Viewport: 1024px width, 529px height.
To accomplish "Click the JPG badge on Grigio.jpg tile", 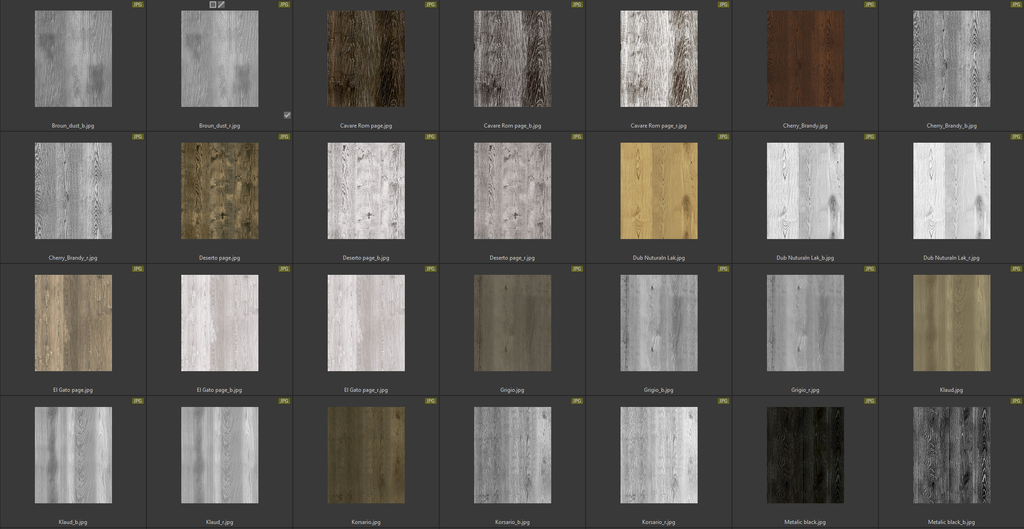I will [x=577, y=269].
